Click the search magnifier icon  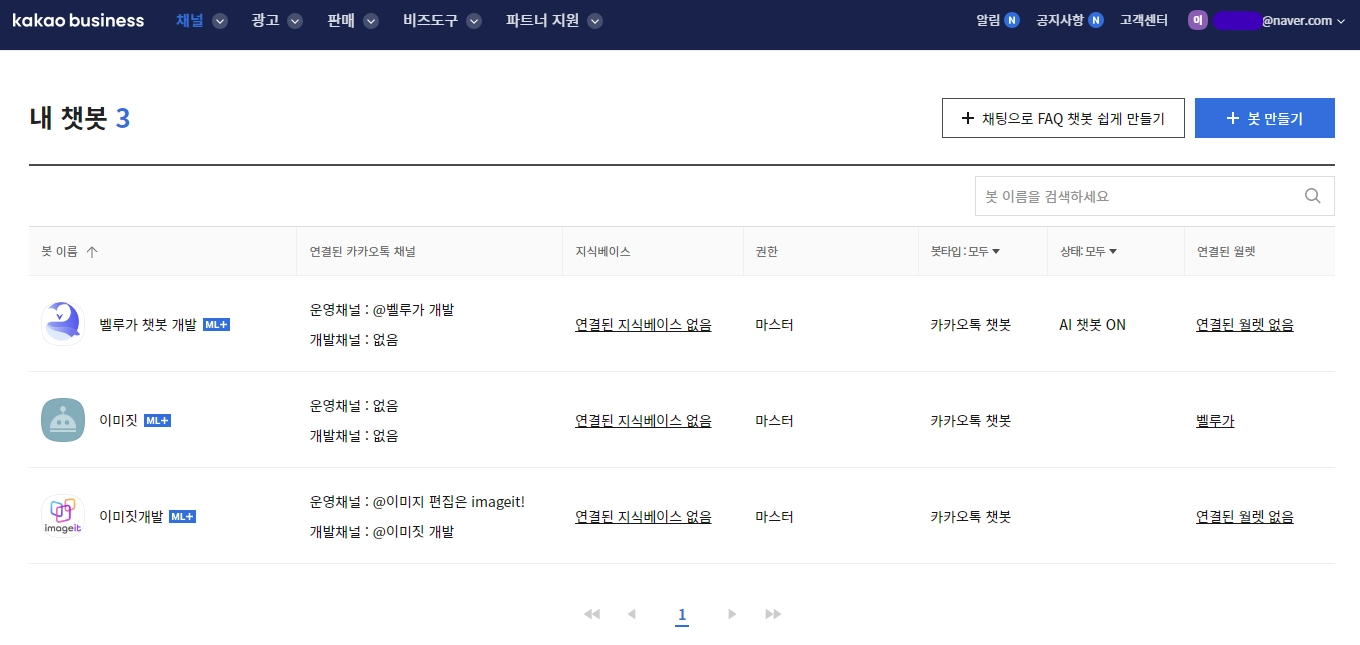coord(1313,196)
